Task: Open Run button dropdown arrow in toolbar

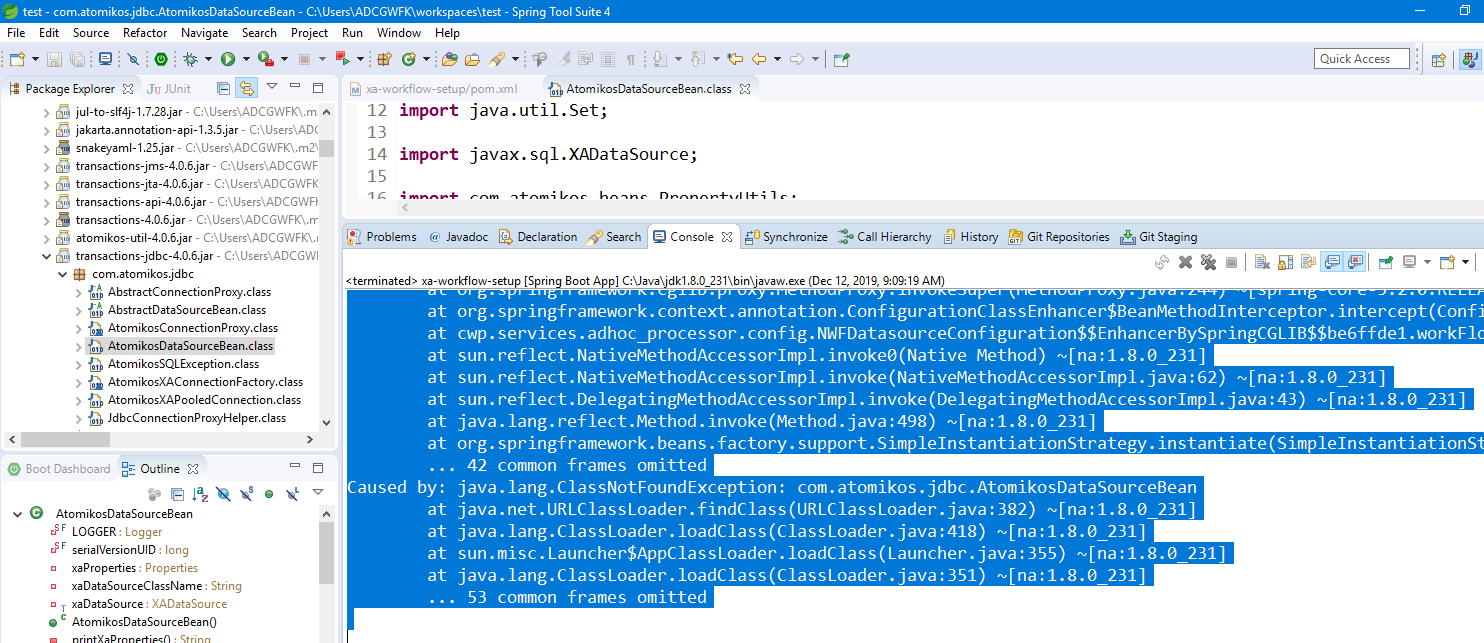Action: click(x=246, y=59)
